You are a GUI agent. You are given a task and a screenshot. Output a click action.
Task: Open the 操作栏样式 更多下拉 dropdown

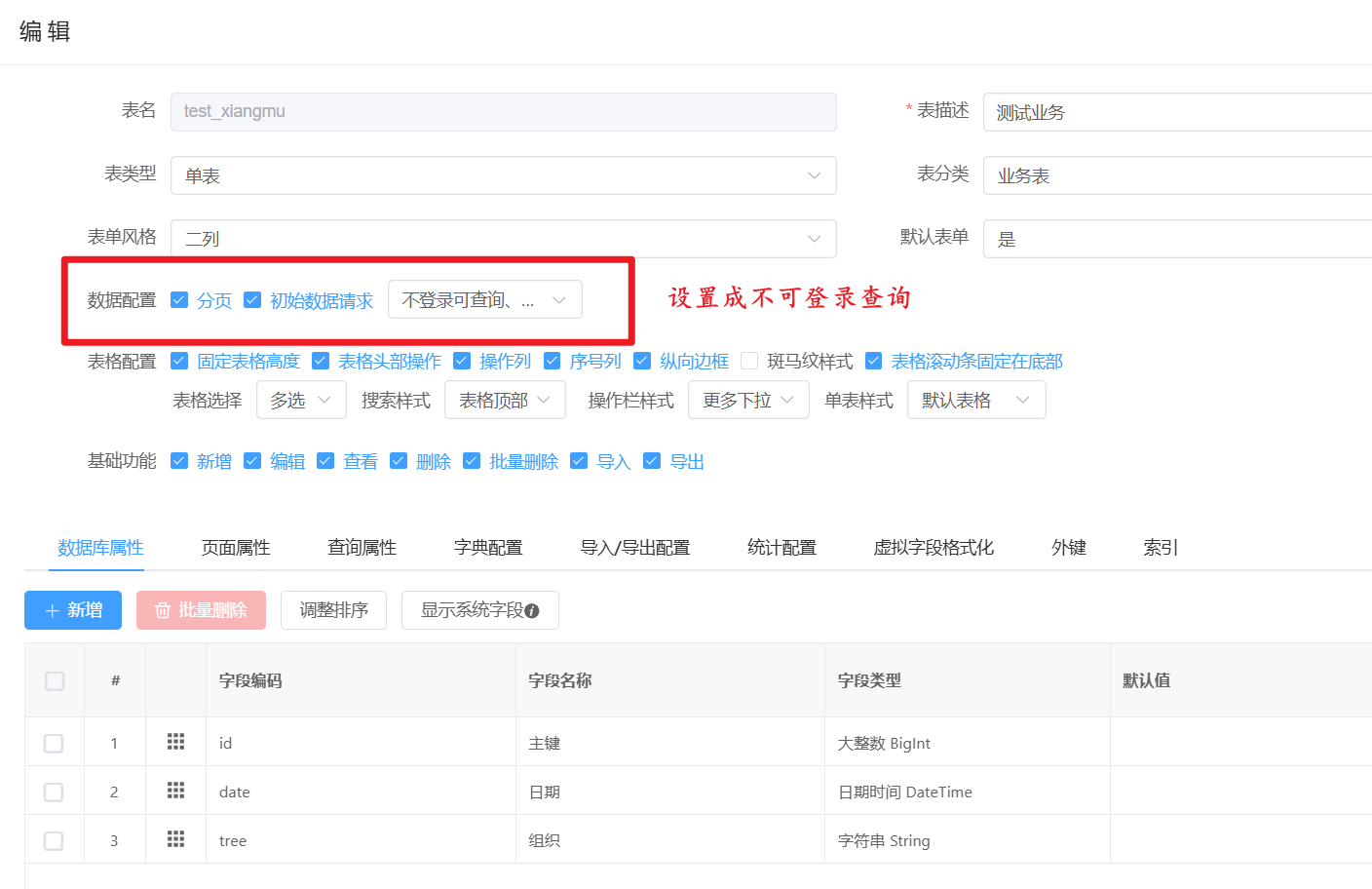[x=747, y=401]
